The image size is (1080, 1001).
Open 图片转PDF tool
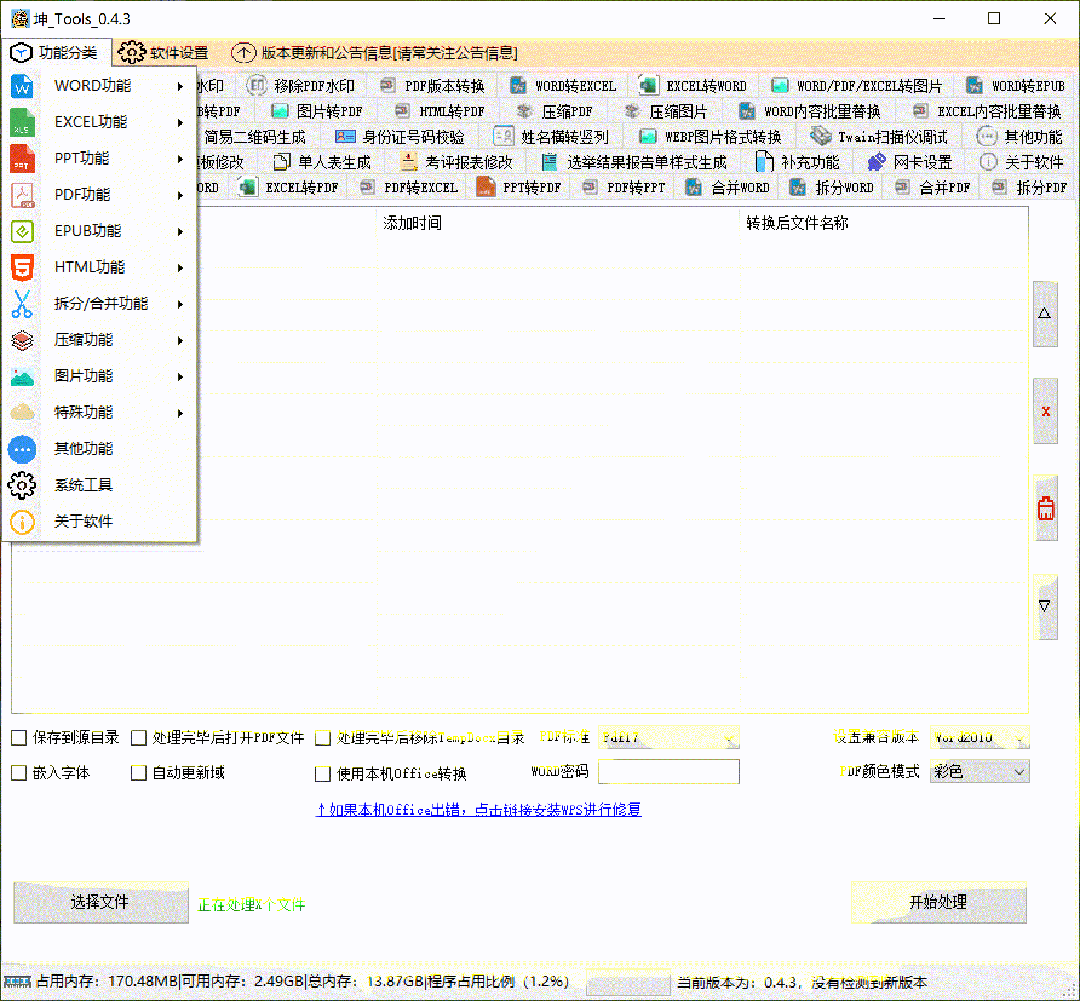(317, 112)
